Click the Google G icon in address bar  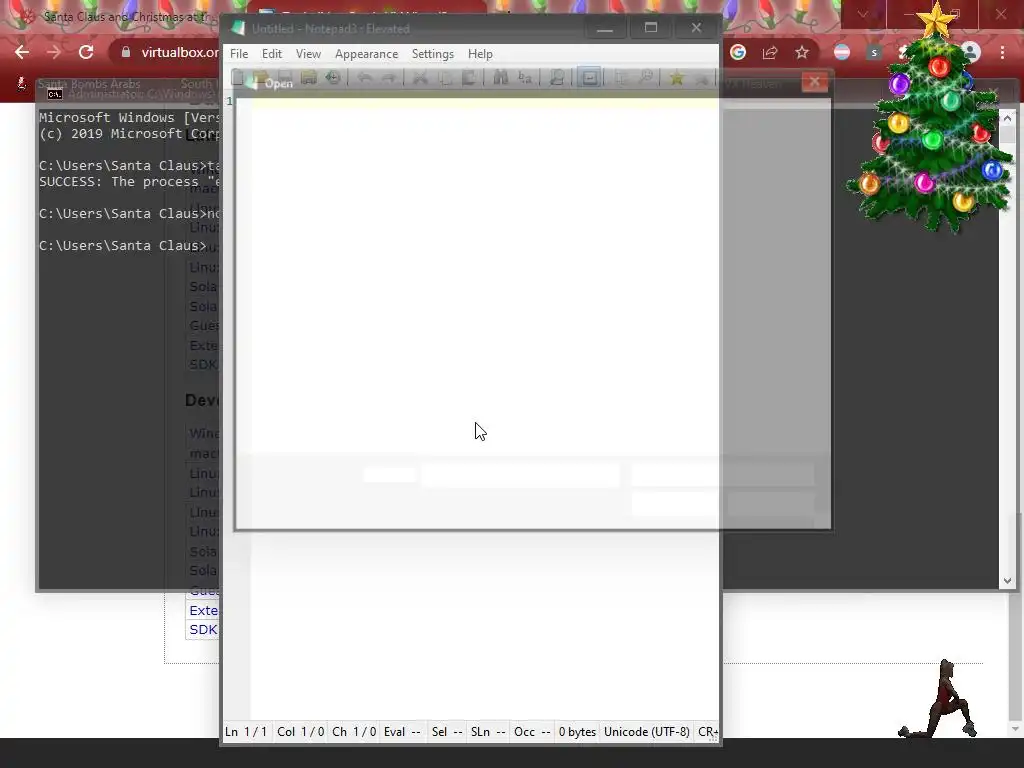coord(738,52)
